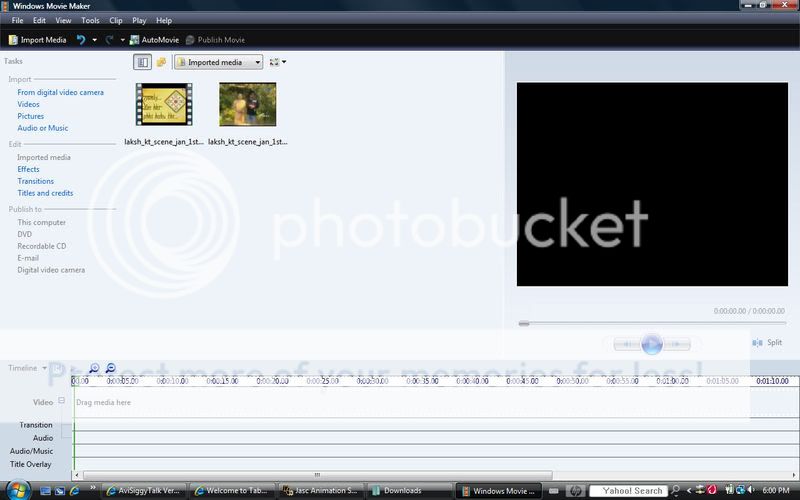Click the Previous Frame playback button
The width and height of the screenshot is (800, 500).
coord(627,344)
